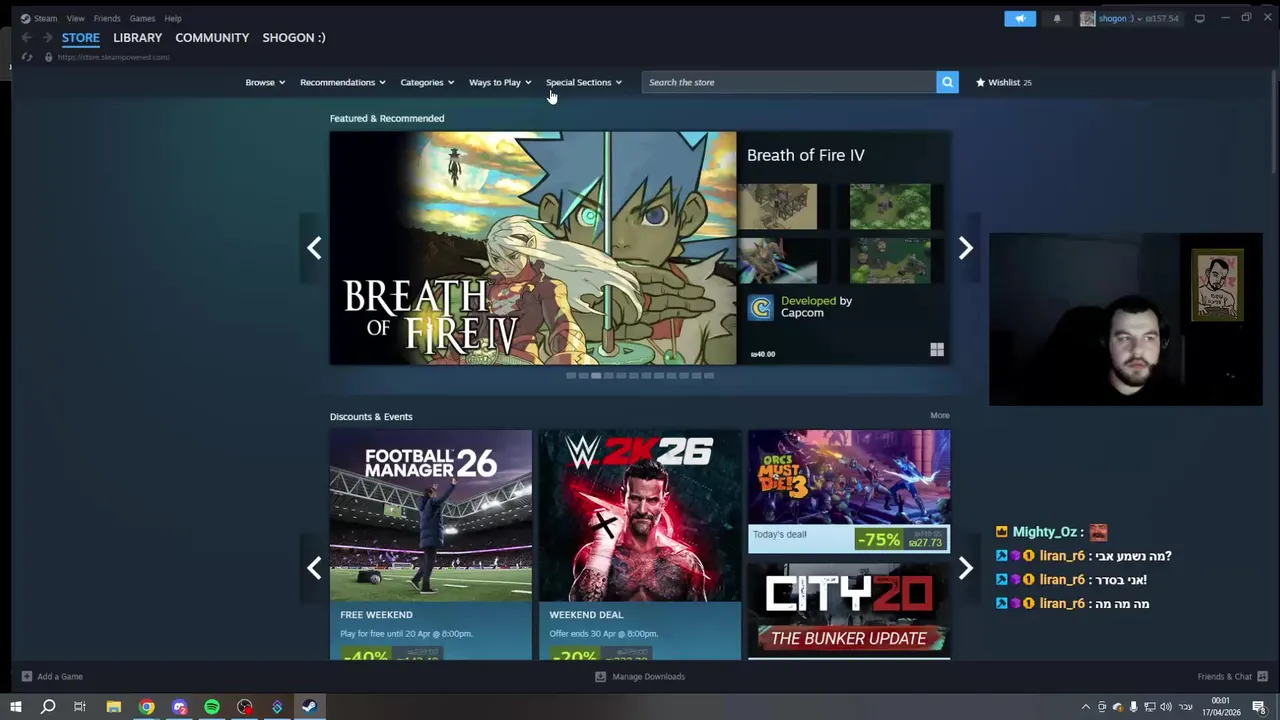Switch to the COMMUNITY tab

212,37
